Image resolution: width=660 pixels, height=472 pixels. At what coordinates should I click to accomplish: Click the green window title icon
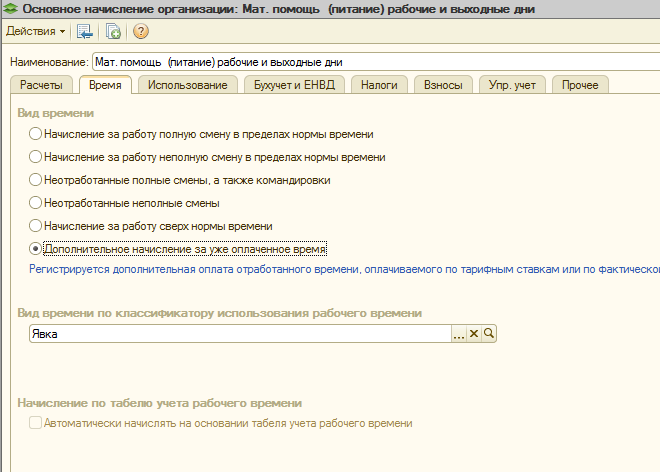pos(9,9)
